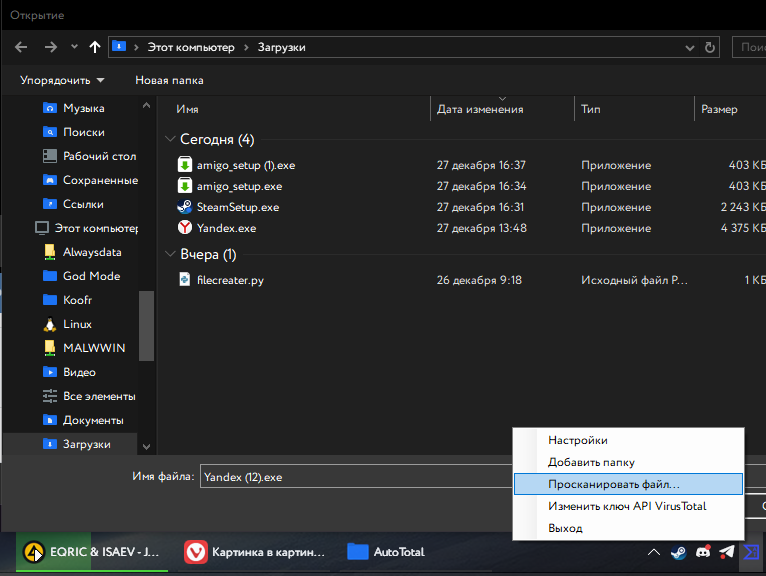Screen dimensions: 766x576
Task: Expand the address bar history dropdown
Action: pyautogui.click(x=690, y=48)
